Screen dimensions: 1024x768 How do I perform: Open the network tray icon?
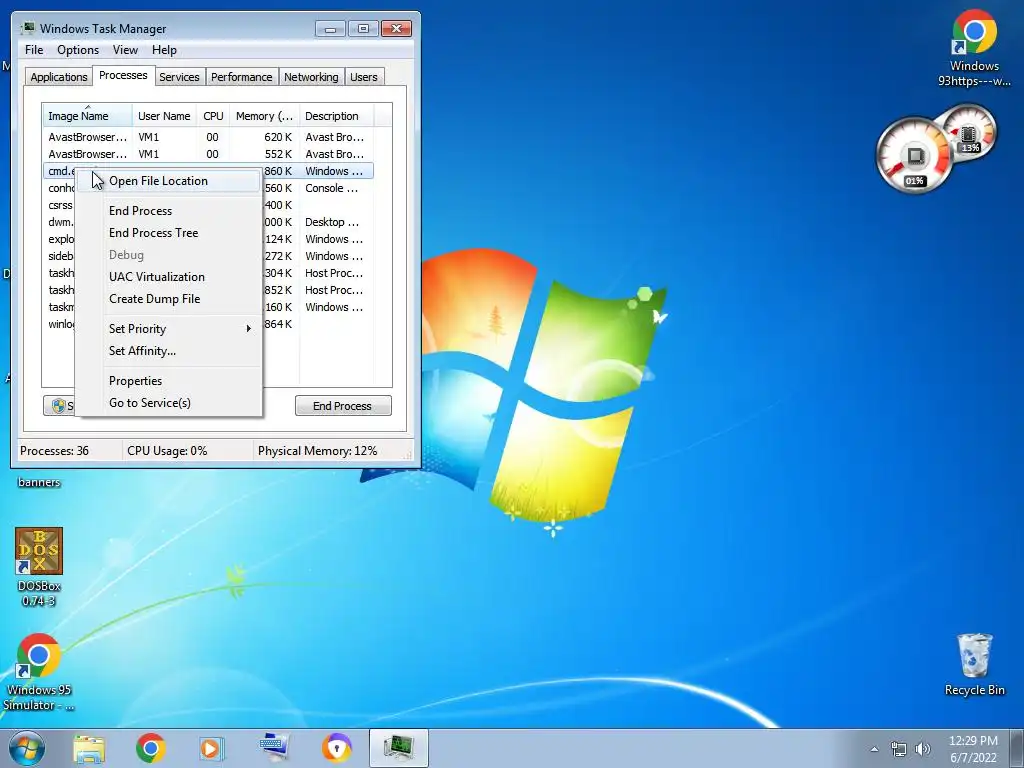tap(899, 749)
